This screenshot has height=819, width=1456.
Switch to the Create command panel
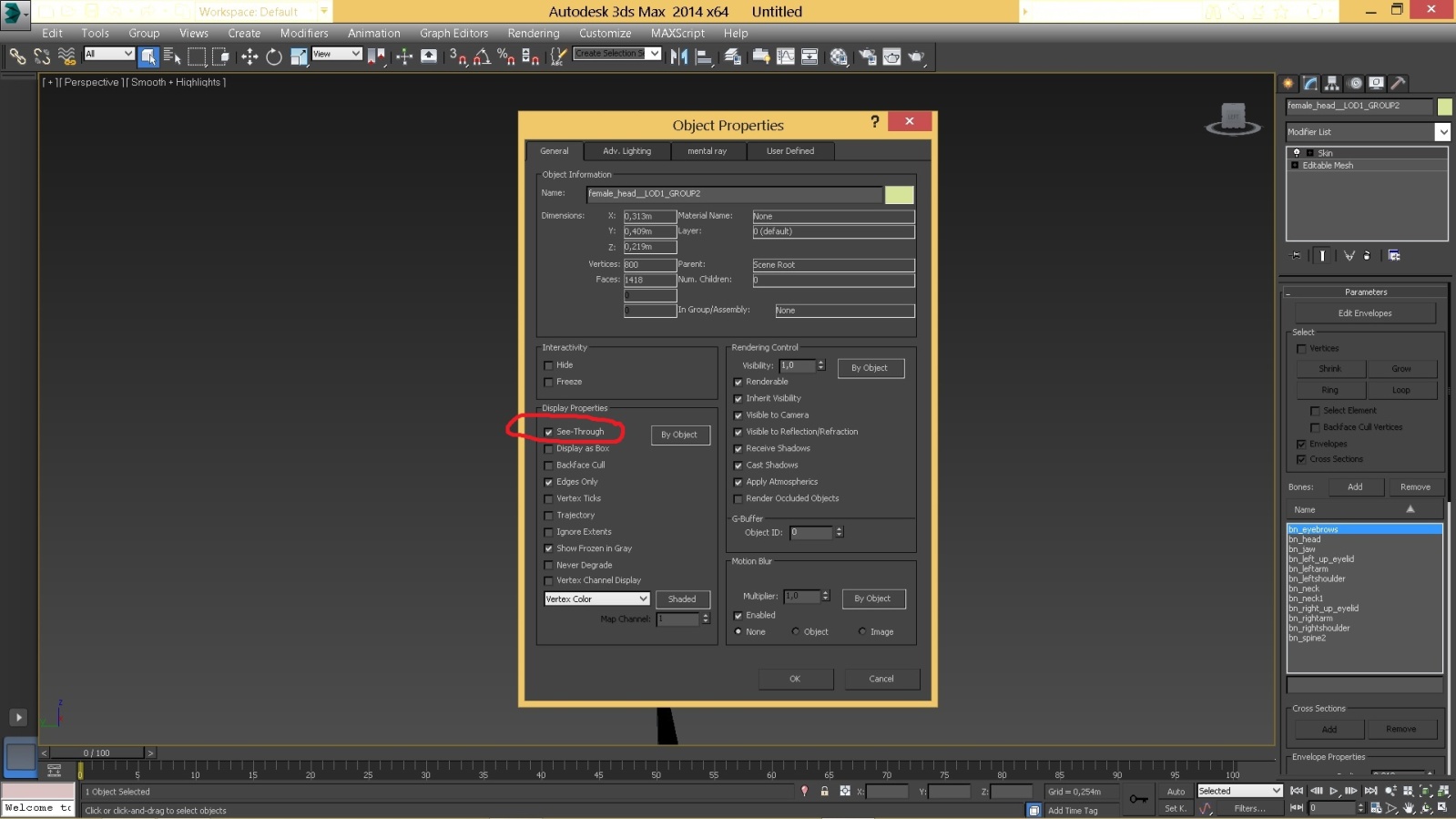point(1288,83)
